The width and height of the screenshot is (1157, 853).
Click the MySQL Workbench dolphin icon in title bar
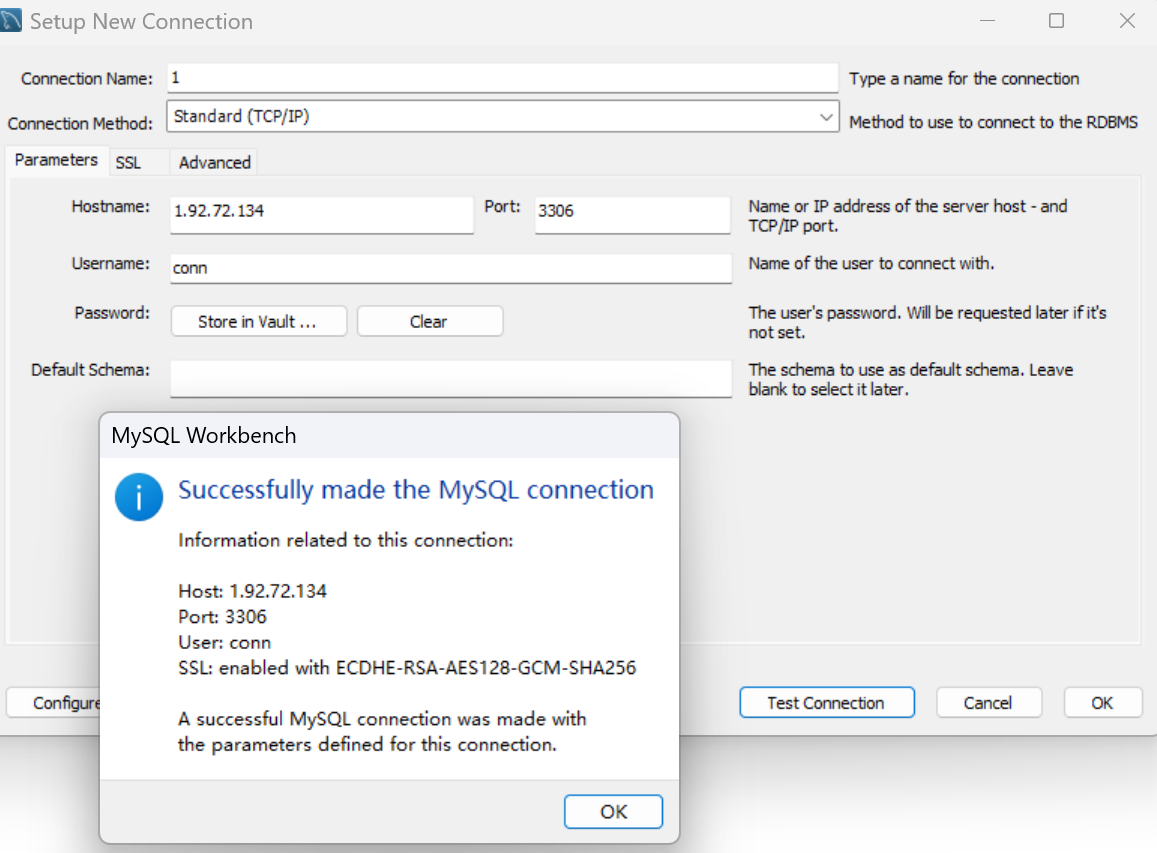click(x=10, y=20)
